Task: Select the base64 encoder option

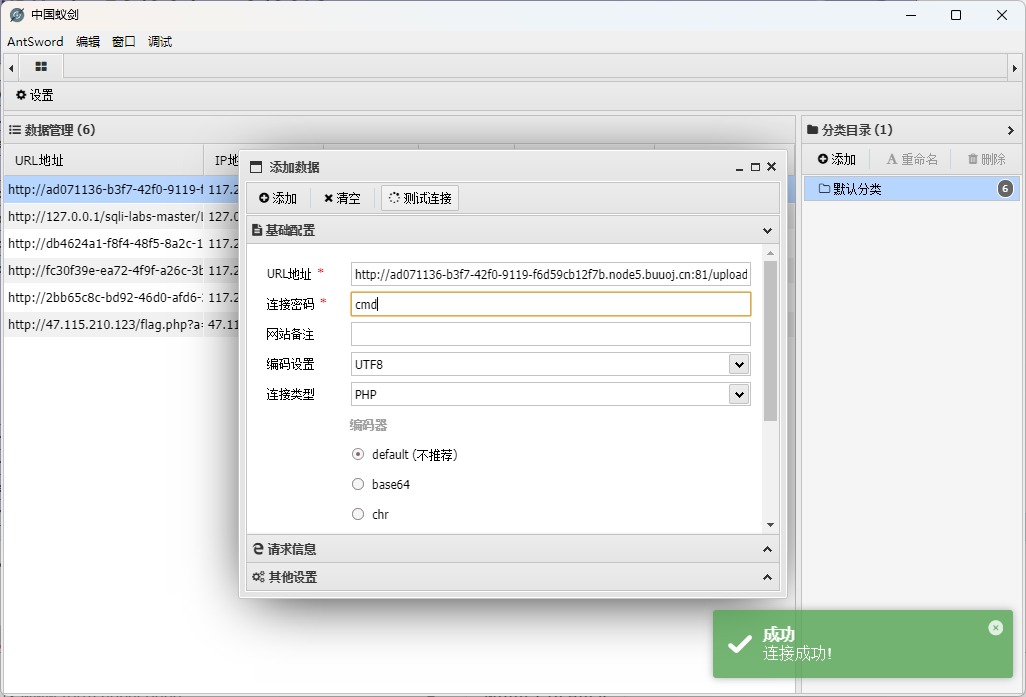Action: 358,484
